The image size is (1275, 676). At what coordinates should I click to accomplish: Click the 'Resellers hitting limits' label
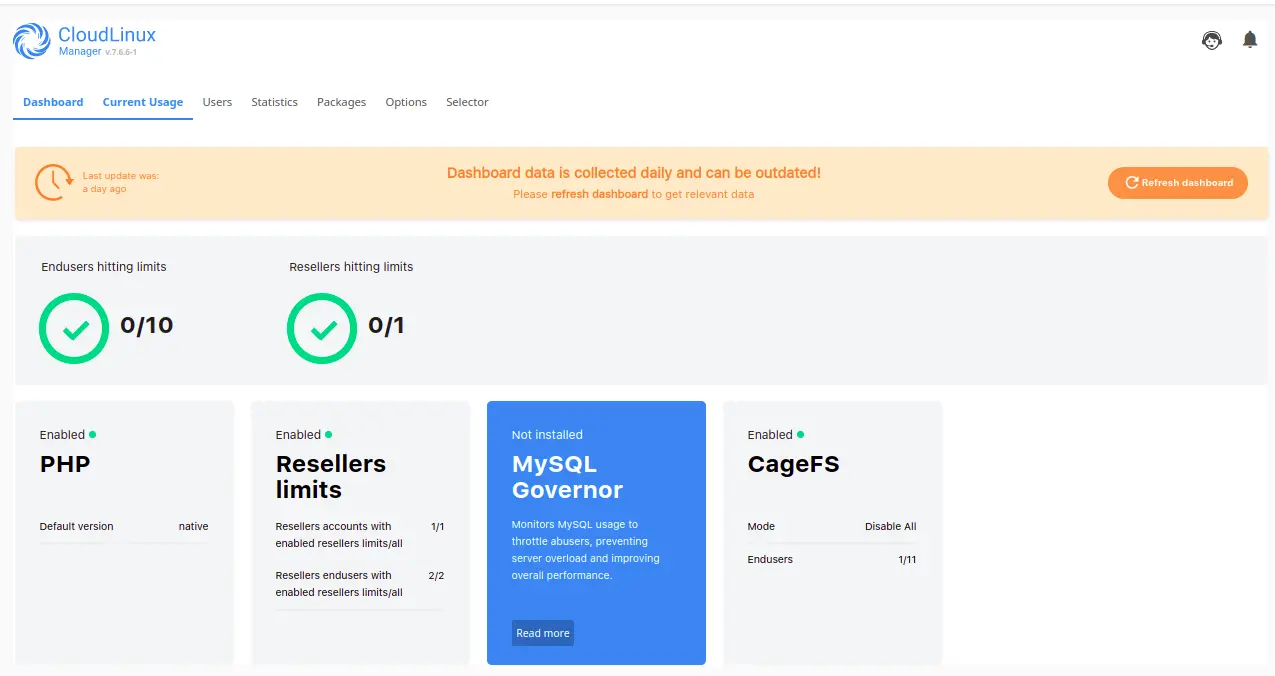click(351, 267)
